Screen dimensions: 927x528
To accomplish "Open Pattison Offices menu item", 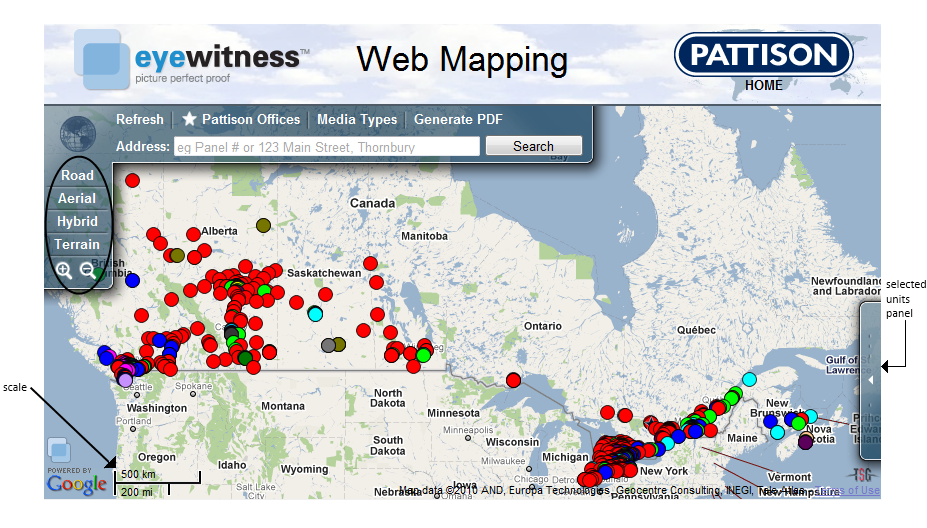I will coord(251,119).
